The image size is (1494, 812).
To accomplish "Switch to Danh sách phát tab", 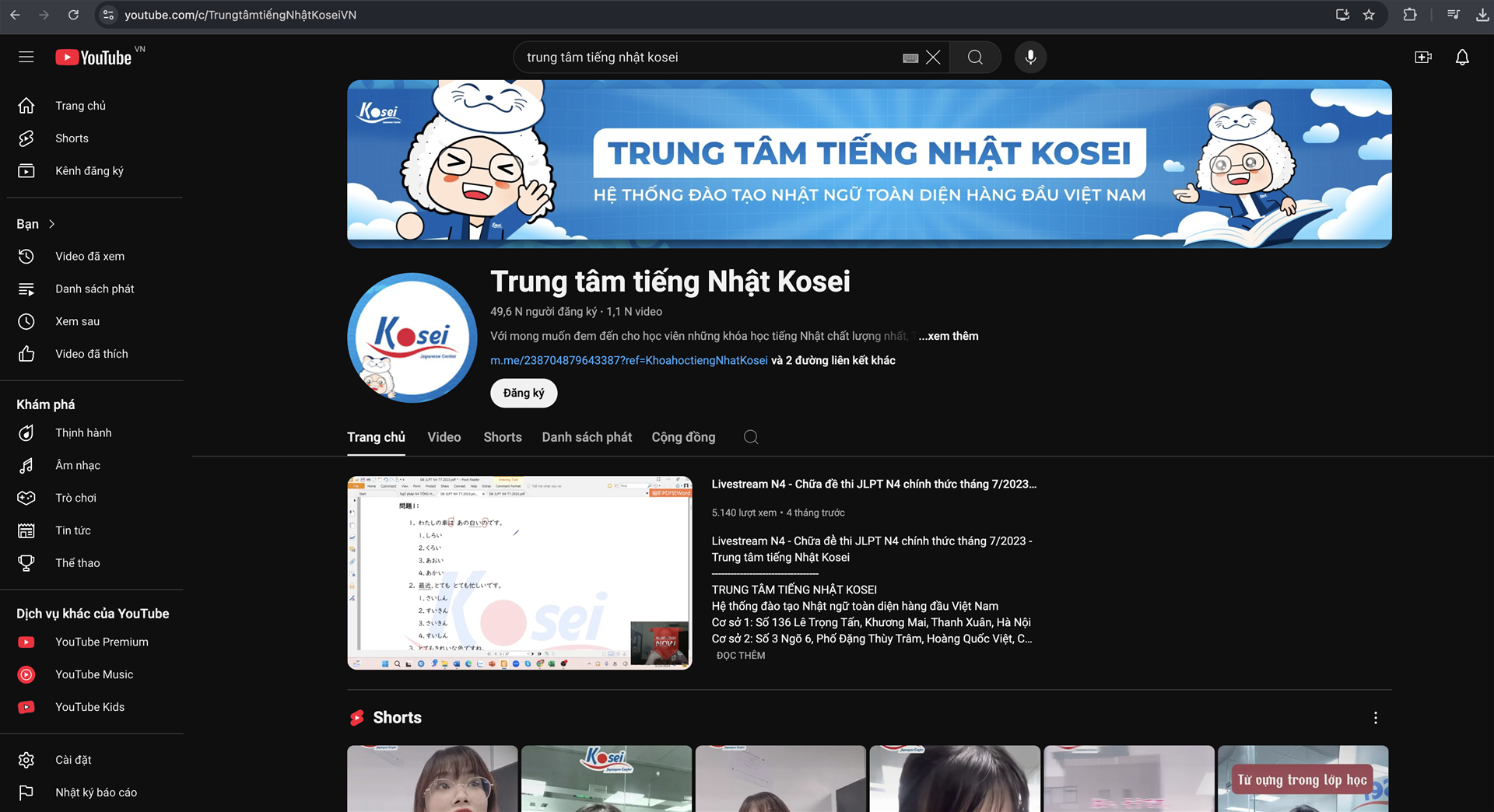I will tap(587, 437).
